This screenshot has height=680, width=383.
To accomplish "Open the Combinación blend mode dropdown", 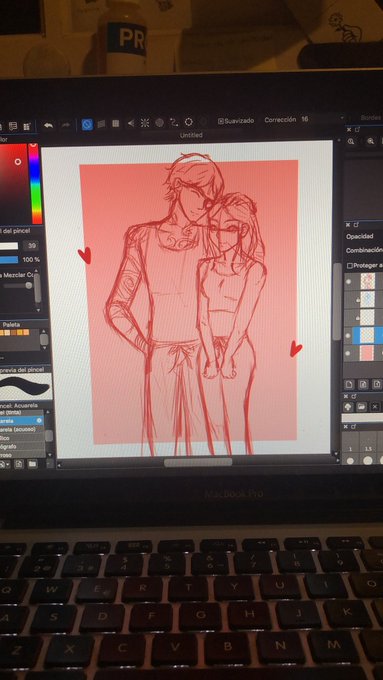I will (x=364, y=251).
